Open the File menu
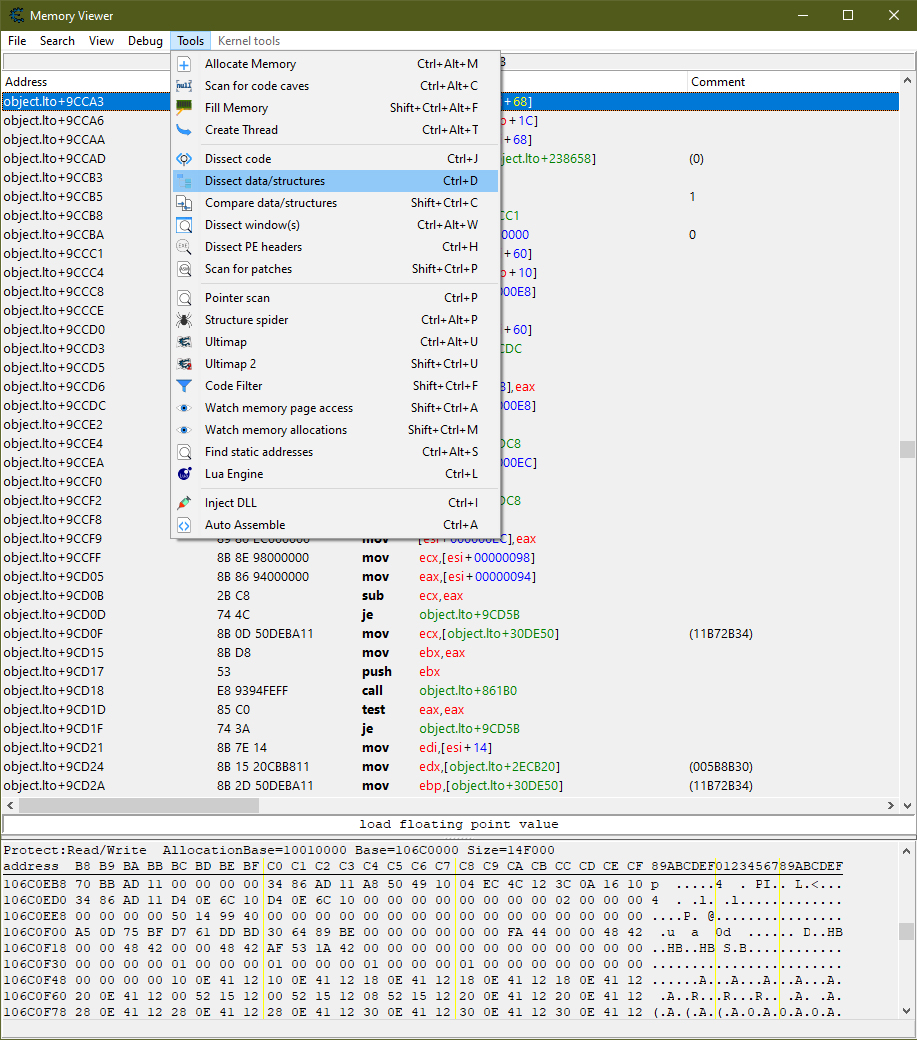The image size is (917, 1040). click(17, 41)
